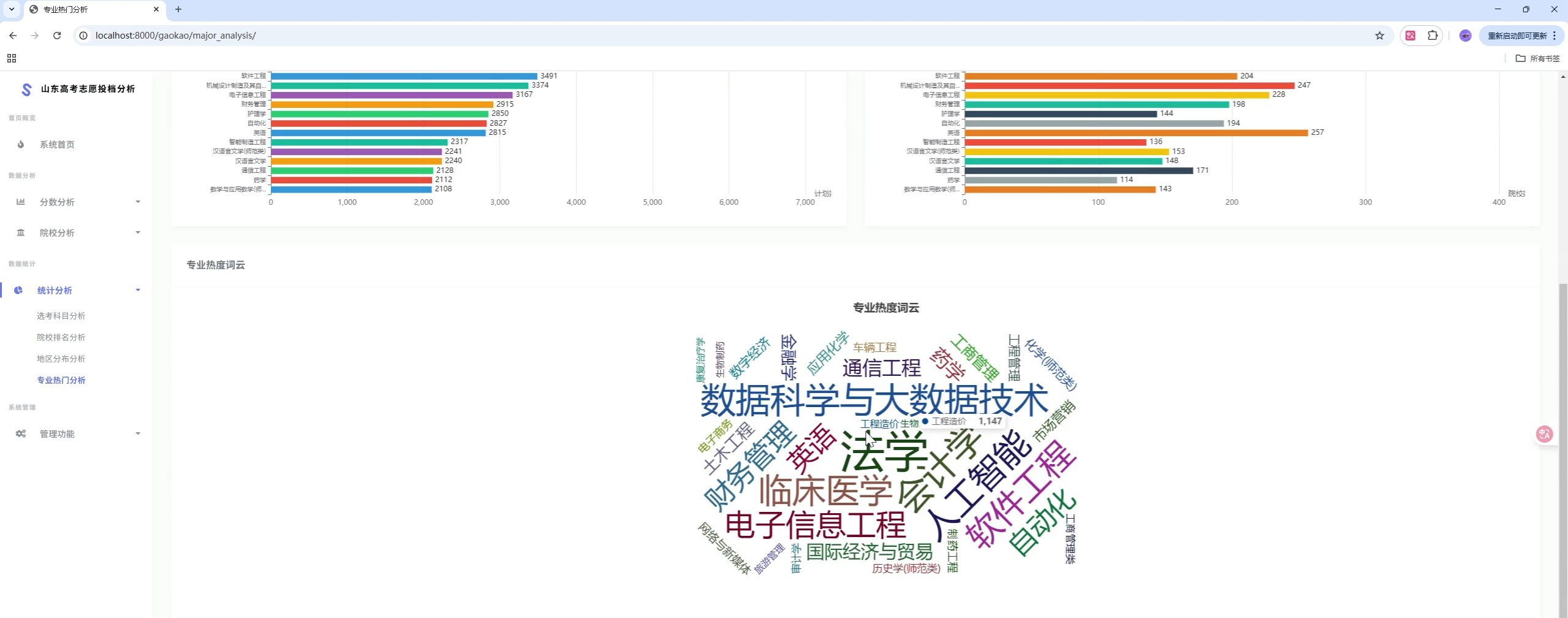
Task: Click the system home flame icon
Action: coord(21,145)
